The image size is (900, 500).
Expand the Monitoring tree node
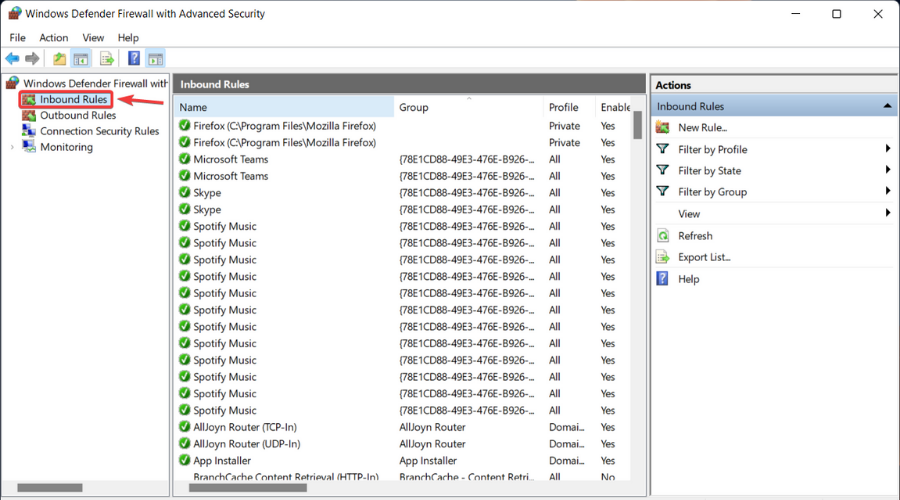click(12, 148)
